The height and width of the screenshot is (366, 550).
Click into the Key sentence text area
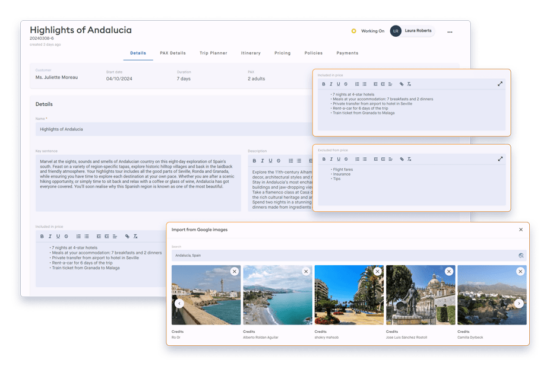[x=138, y=183]
